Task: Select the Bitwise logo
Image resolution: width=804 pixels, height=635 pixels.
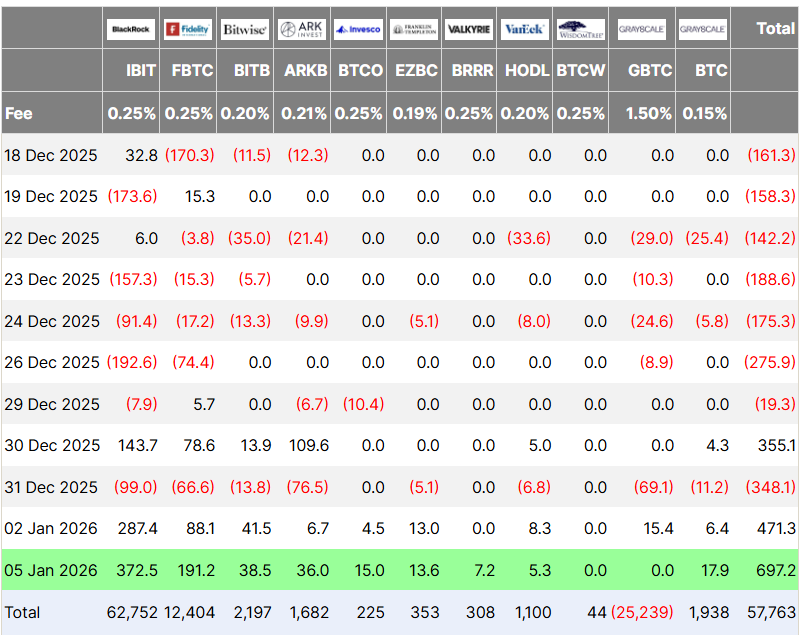Action: pos(244,30)
